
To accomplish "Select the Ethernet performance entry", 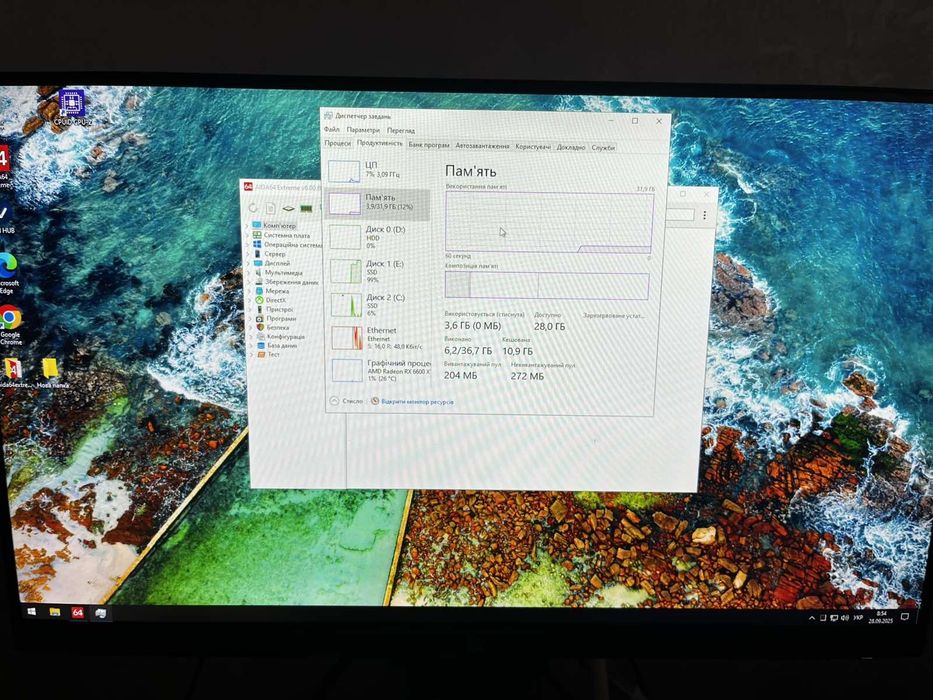I will (380, 338).
